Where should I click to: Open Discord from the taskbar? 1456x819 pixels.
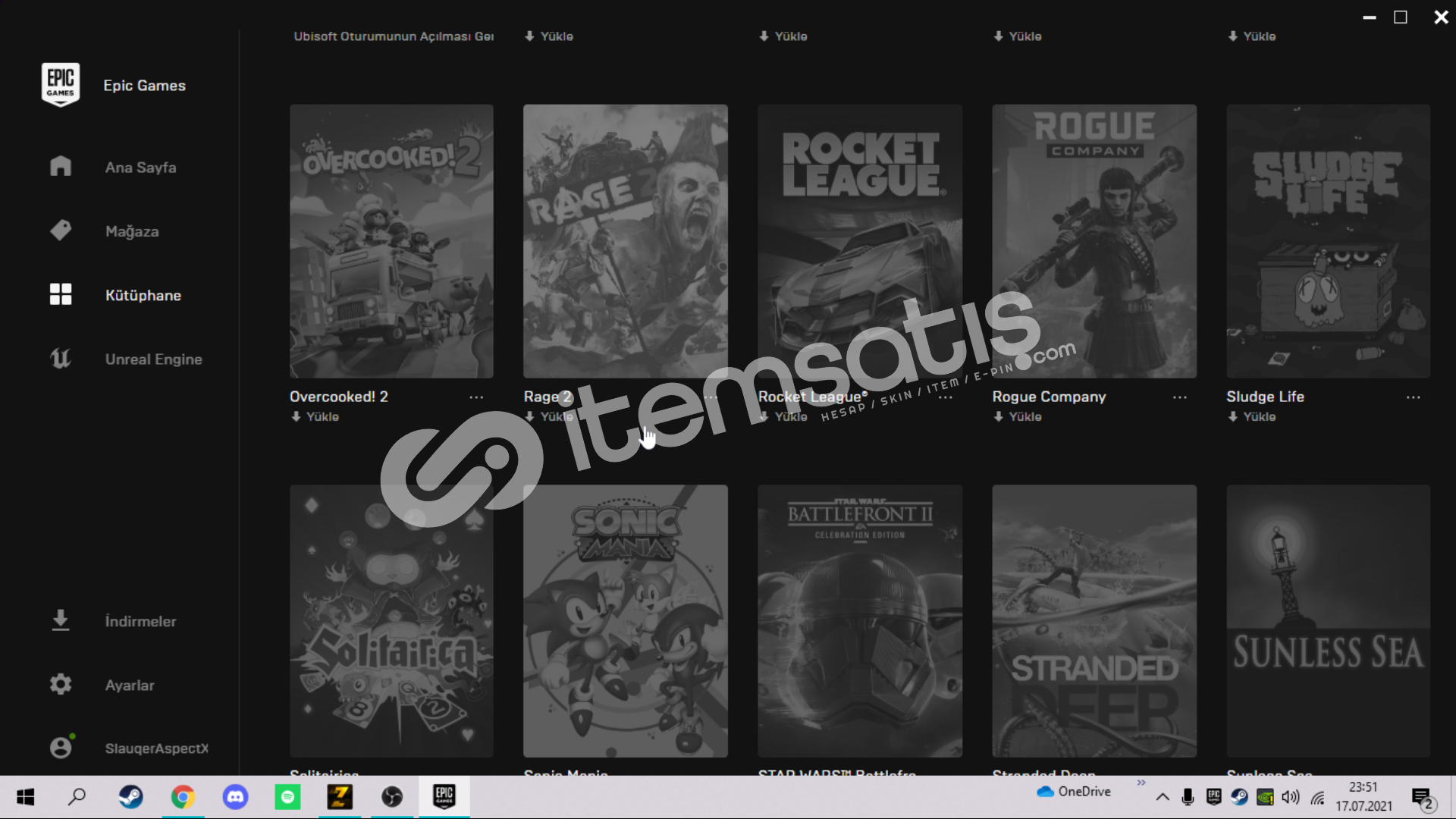pos(235,797)
